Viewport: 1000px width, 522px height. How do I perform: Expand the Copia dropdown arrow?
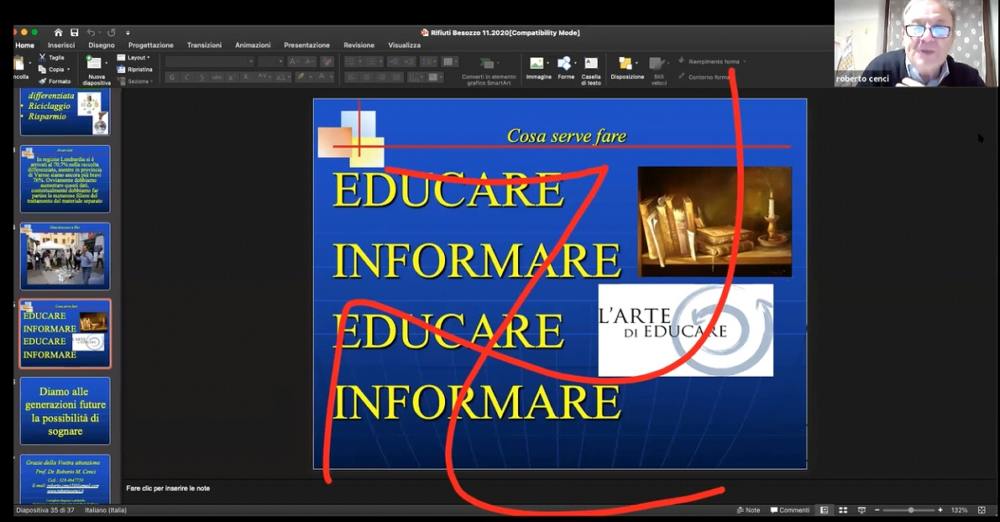click(69, 69)
